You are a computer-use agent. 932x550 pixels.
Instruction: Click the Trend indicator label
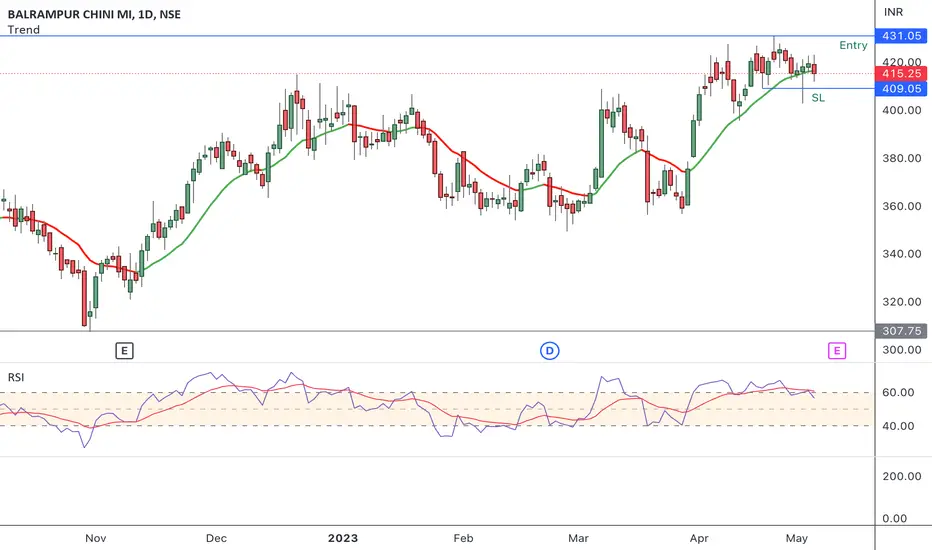24,30
